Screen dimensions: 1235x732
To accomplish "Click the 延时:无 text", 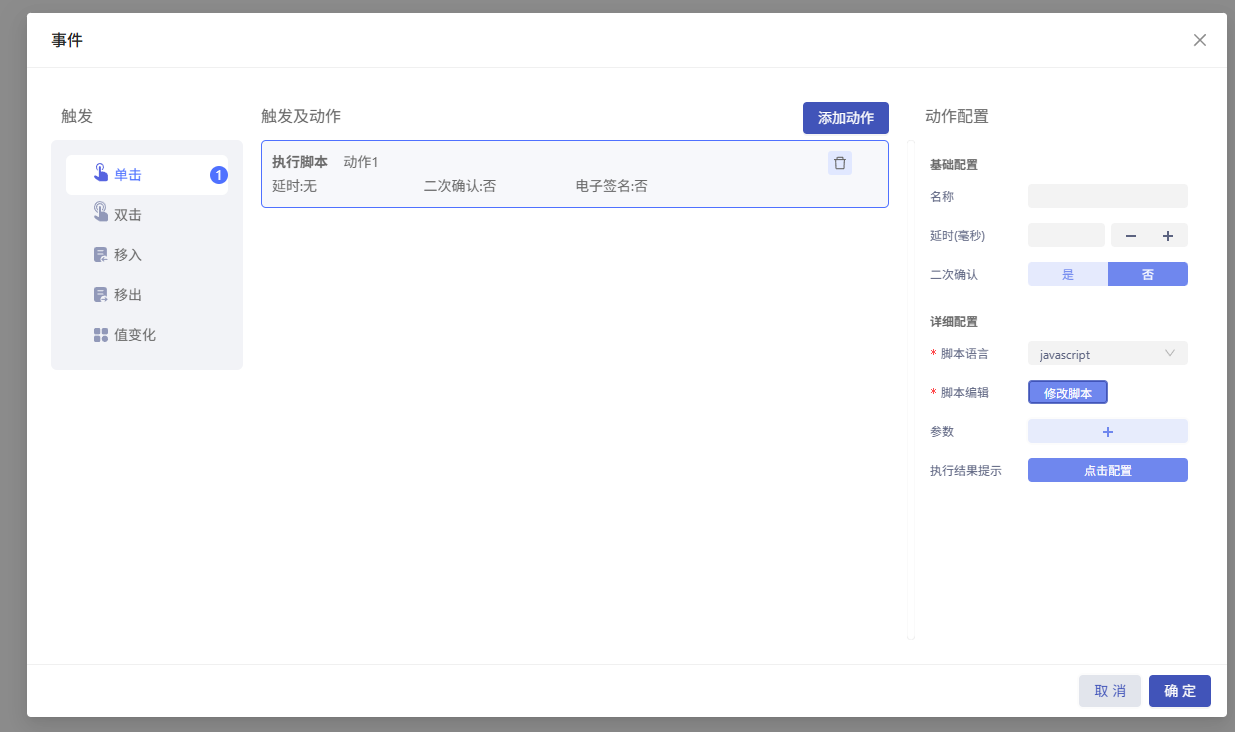I will [294, 186].
